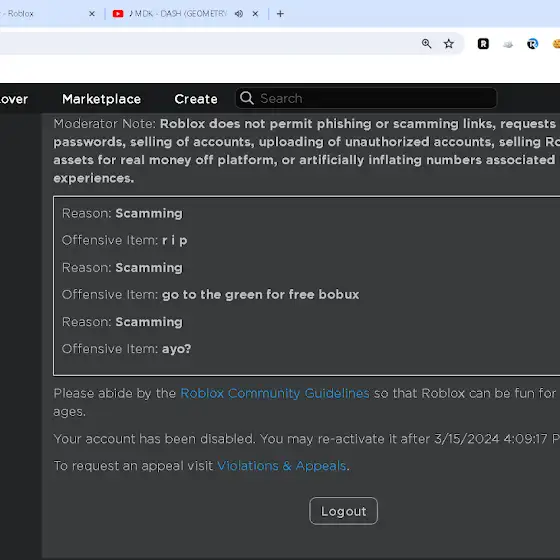The image size is (560, 560).
Task: Click the 'Moderator Note:' label
Action: (x=105, y=124)
